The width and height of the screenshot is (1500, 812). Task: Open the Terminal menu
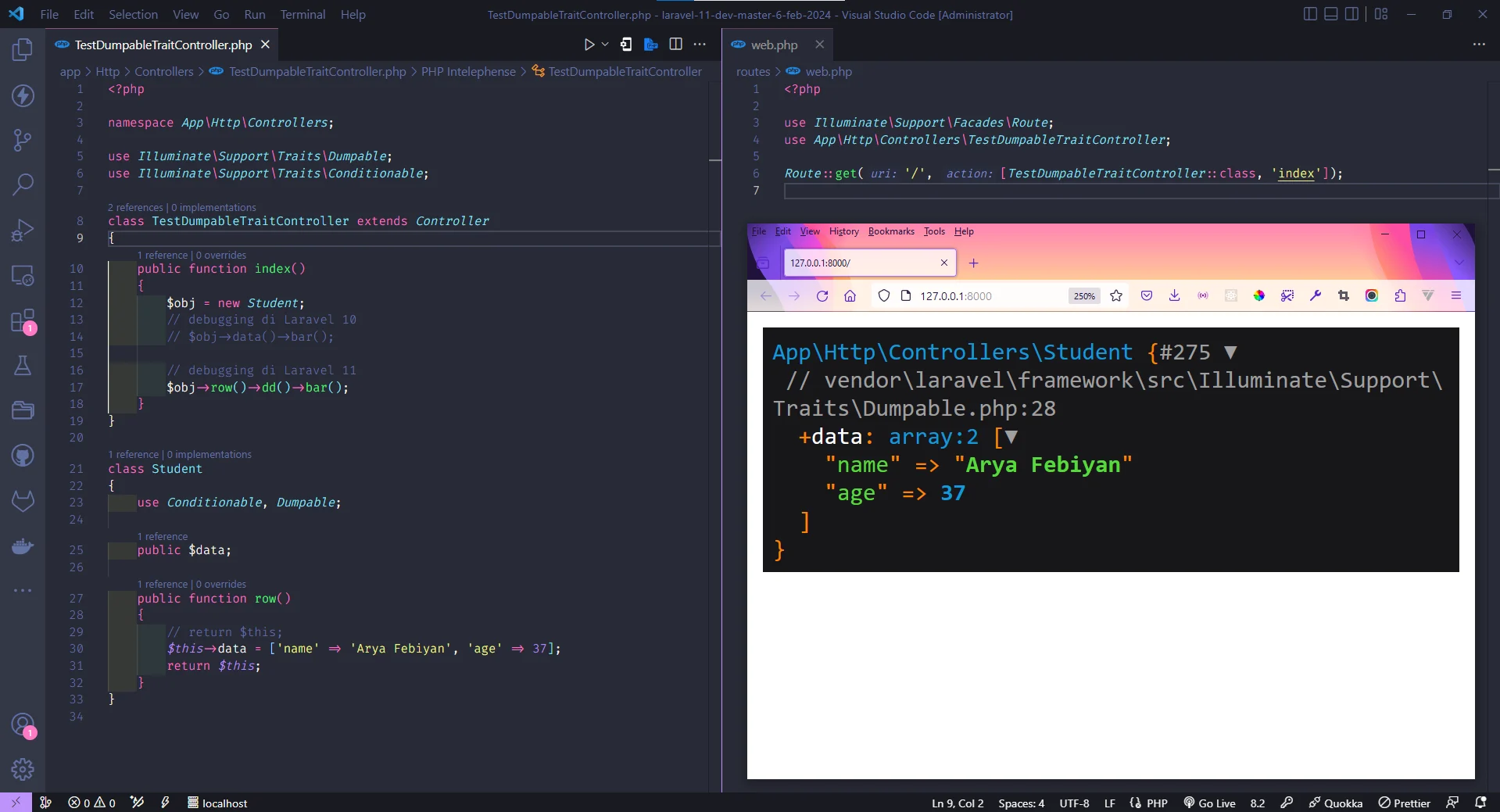click(303, 14)
